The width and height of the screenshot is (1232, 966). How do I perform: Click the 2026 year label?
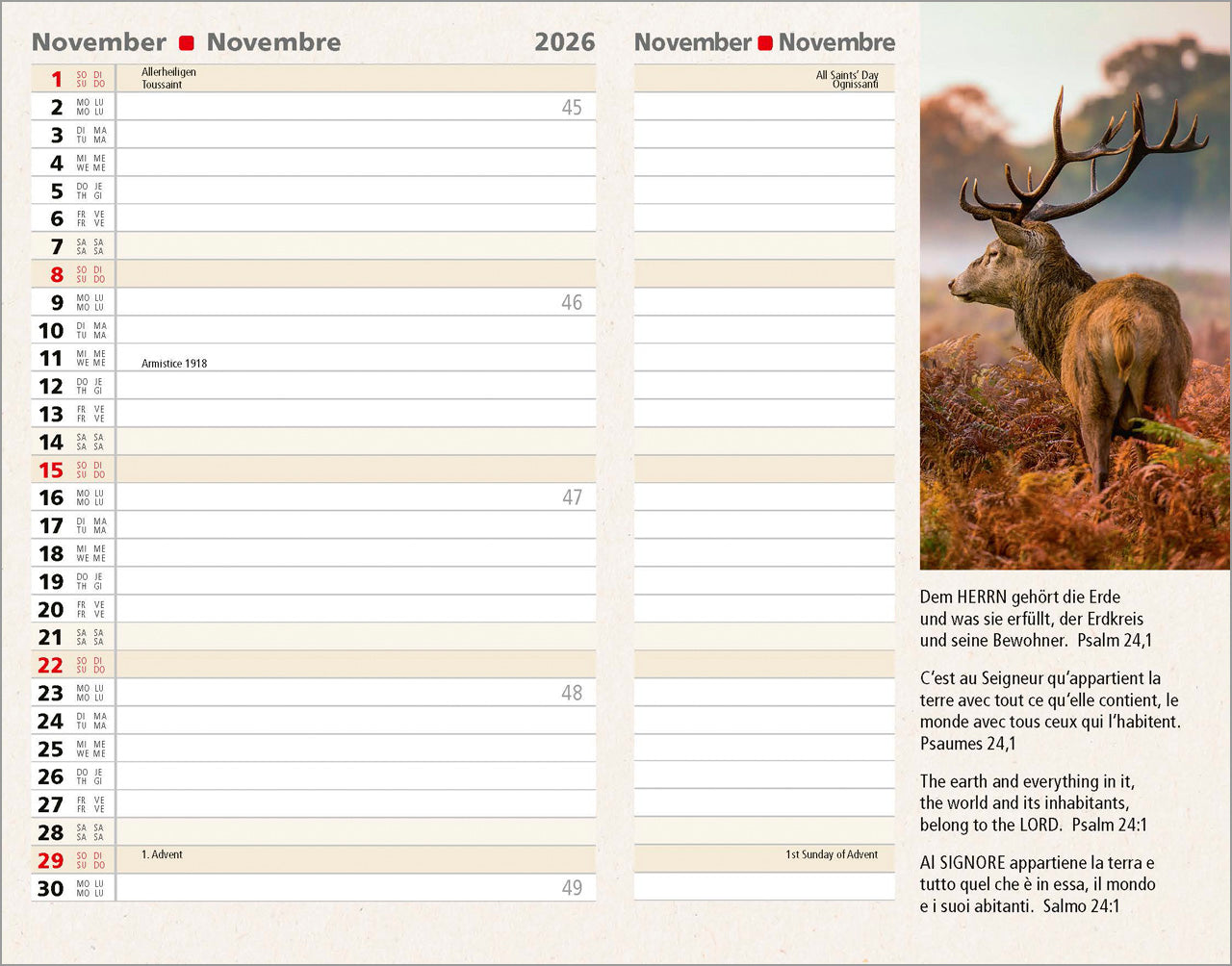564,42
